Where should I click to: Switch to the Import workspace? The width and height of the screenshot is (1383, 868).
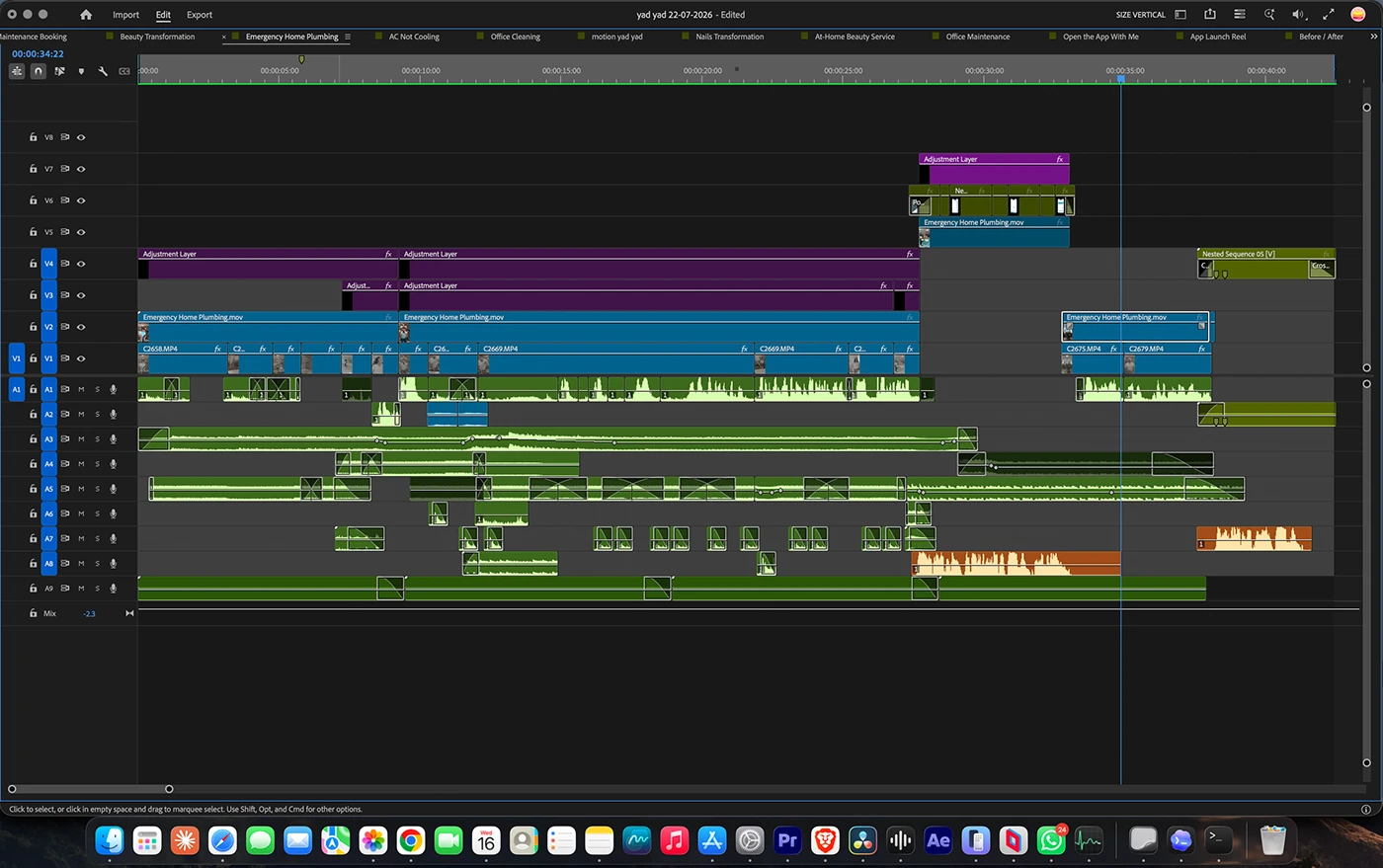[x=125, y=15]
